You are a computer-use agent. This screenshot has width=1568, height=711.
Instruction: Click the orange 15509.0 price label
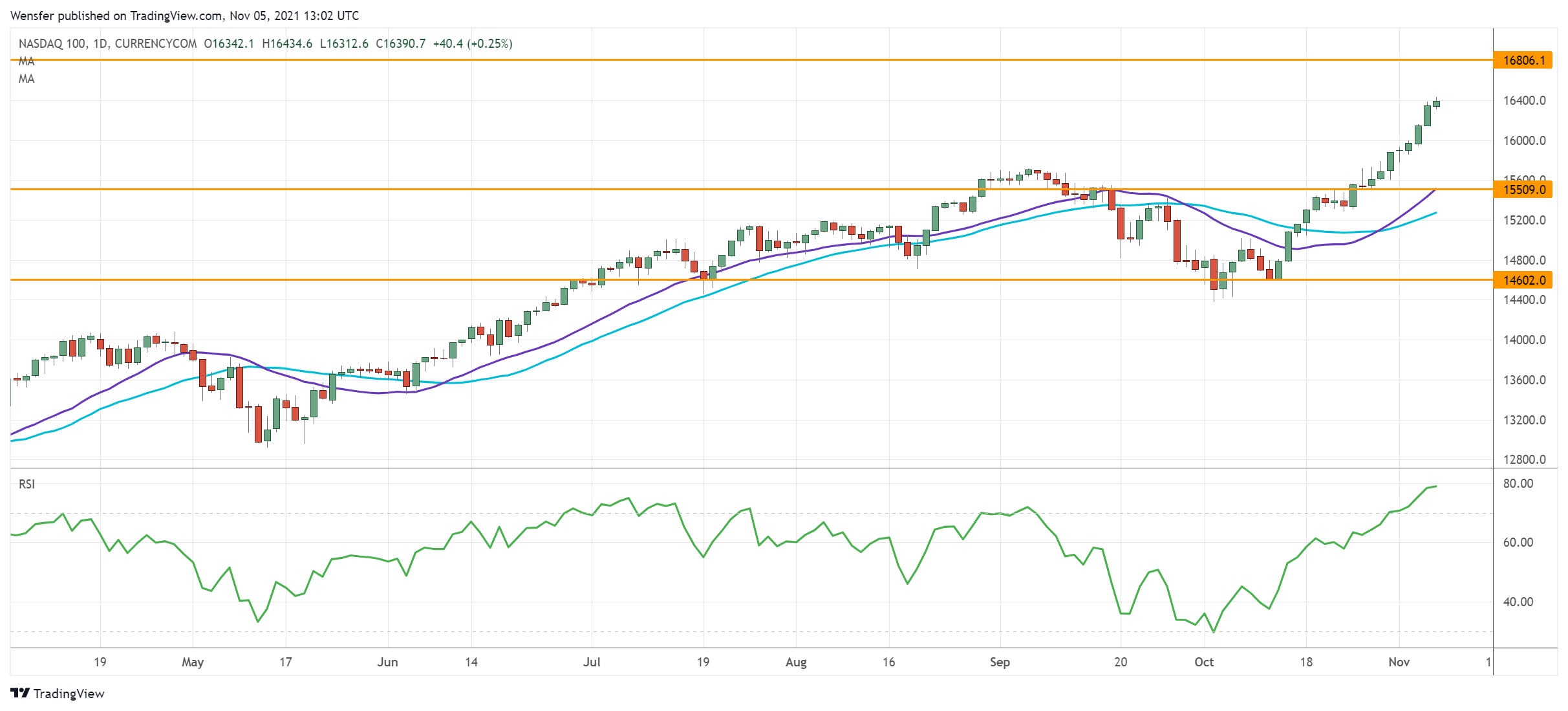(1523, 190)
